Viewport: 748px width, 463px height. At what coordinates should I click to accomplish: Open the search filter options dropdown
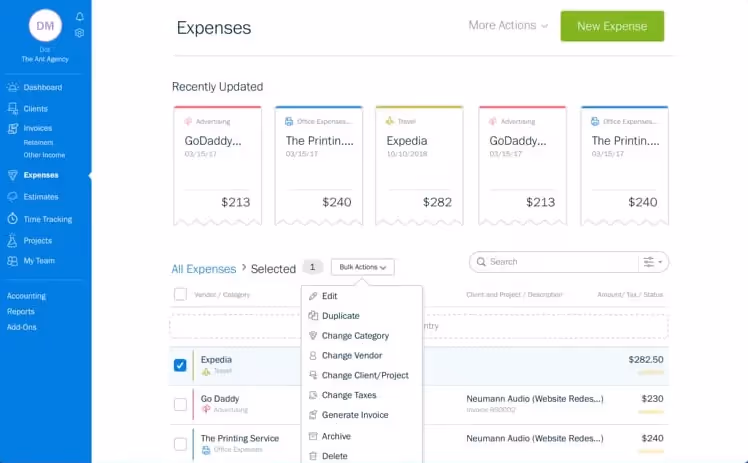[653, 262]
